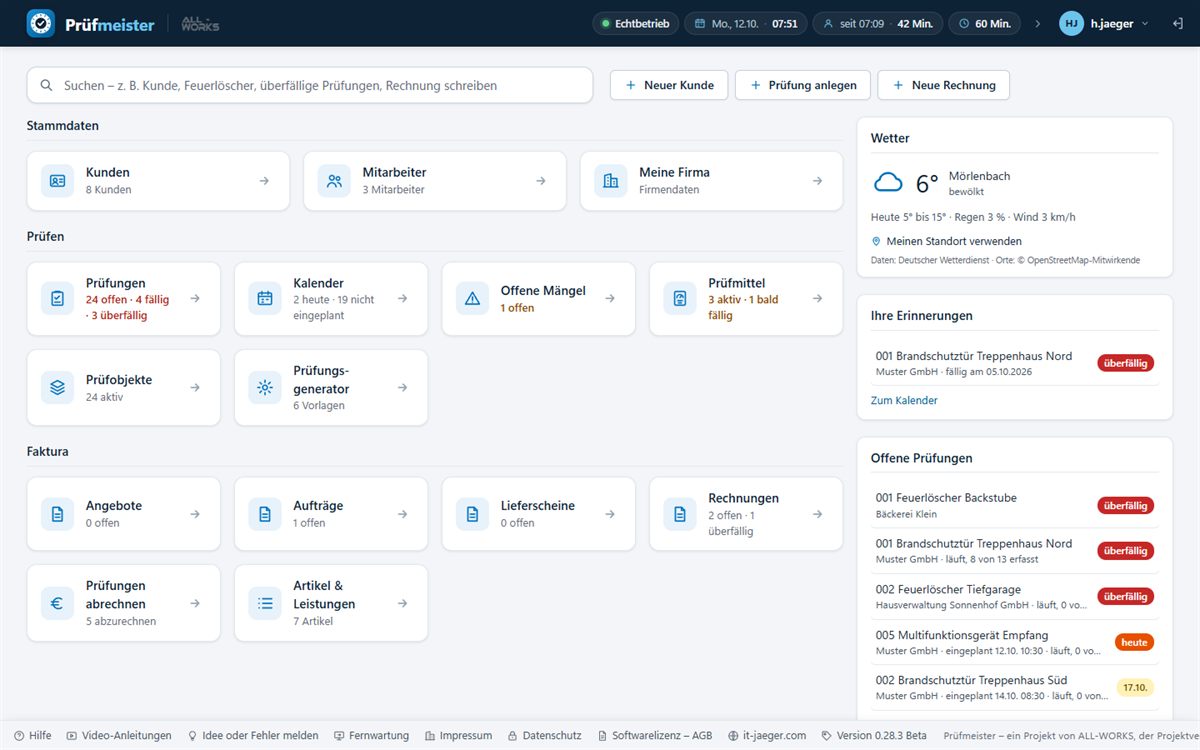Open Fernwartung in the footer
The image size is (1200, 750).
click(371, 735)
